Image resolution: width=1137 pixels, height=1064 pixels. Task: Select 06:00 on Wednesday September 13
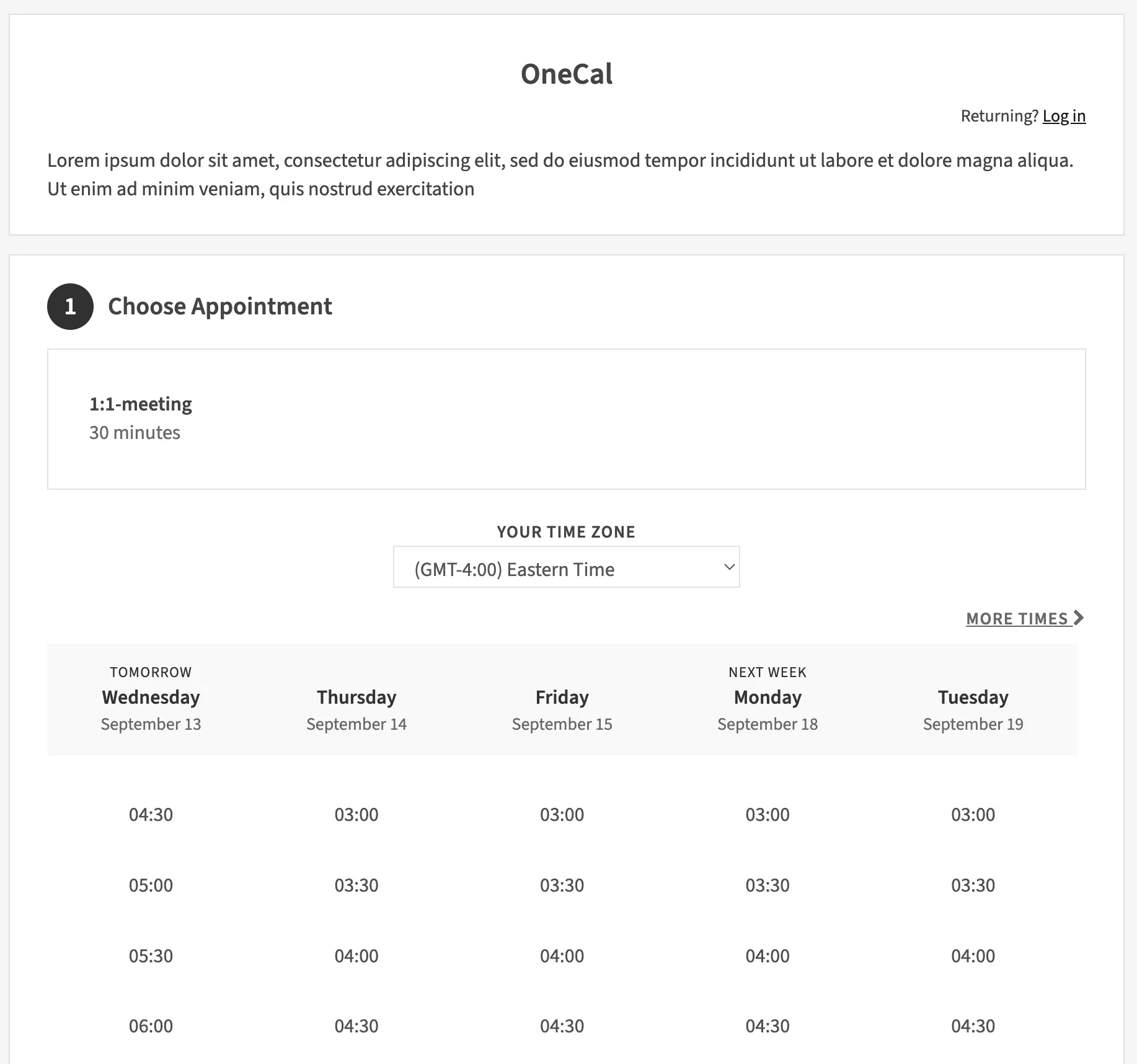[151, 1026]
